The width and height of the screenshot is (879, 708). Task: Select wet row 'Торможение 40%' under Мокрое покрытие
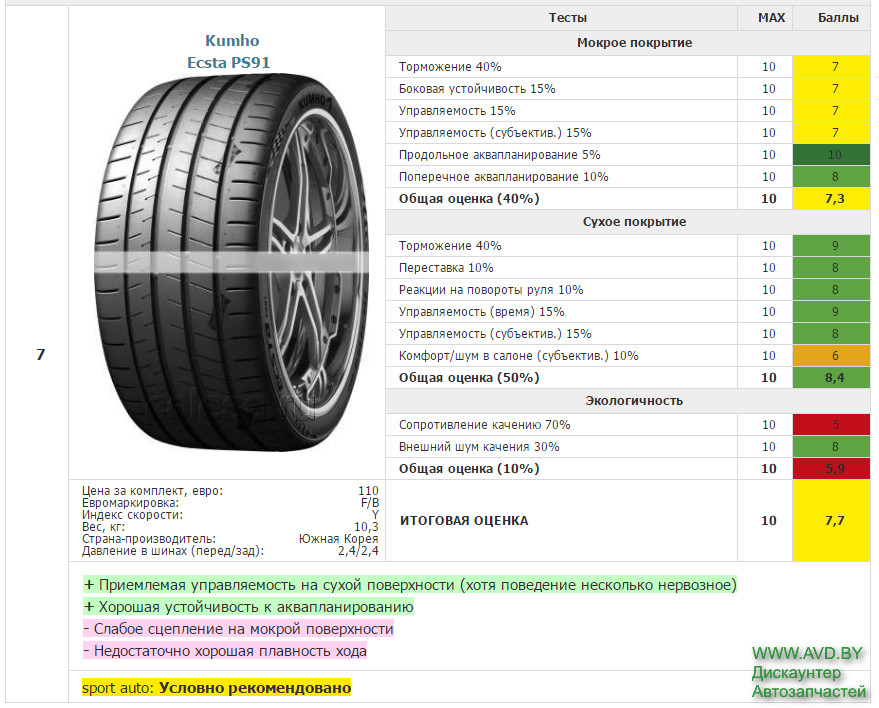[x=450, y=67]
